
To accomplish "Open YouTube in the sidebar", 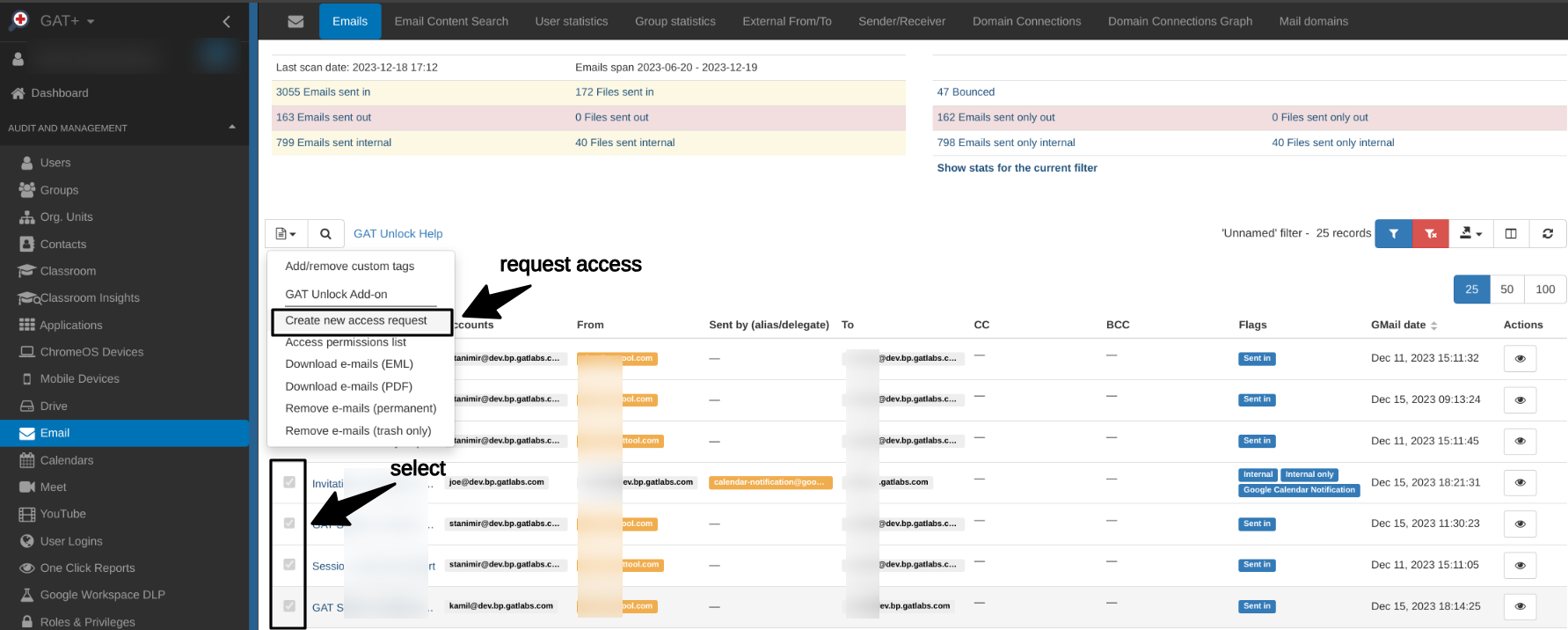I will (63, 514).
